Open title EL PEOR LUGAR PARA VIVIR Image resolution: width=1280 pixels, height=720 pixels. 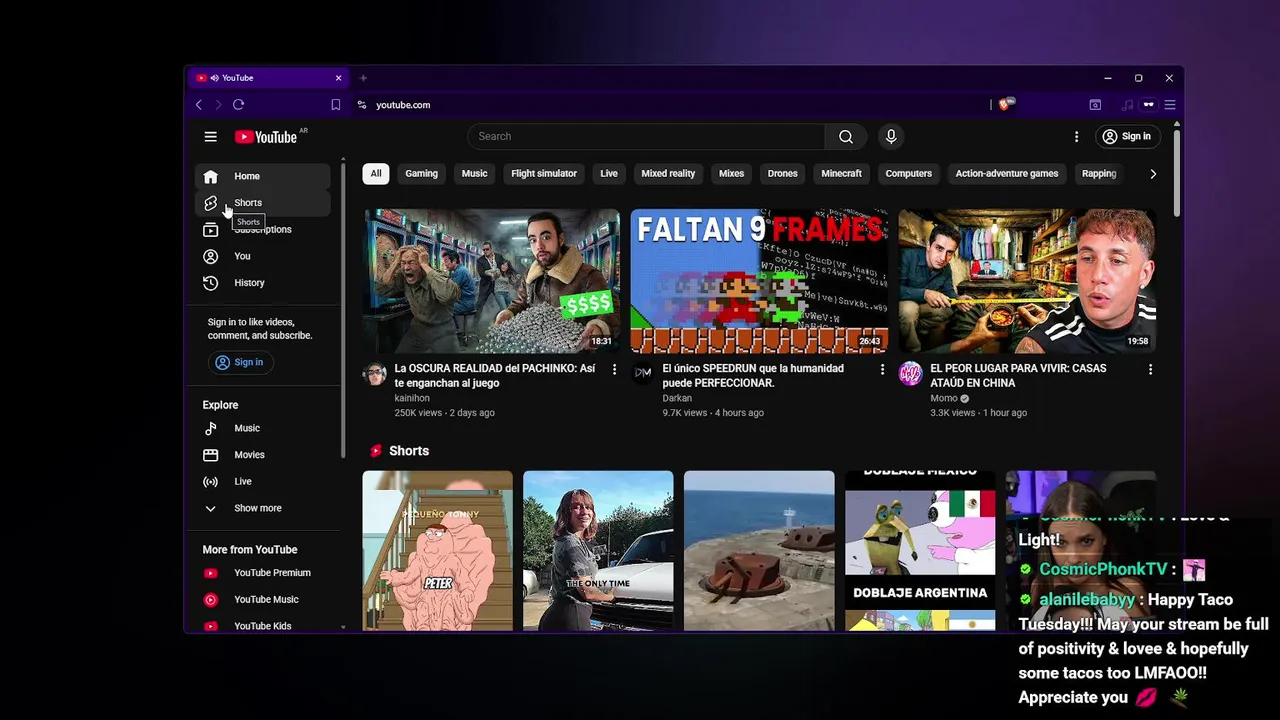coord(1018,376)
